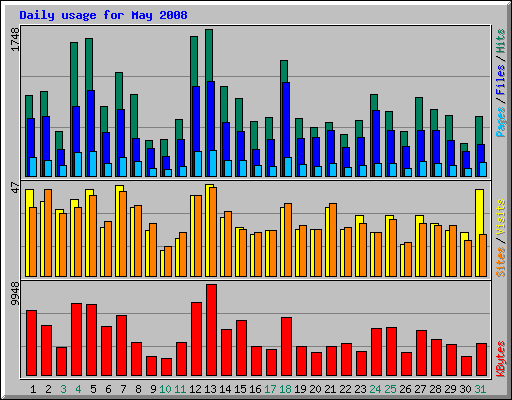Click the green hits bar for day 7
The image size is (512, 400).
click(119, 91)
